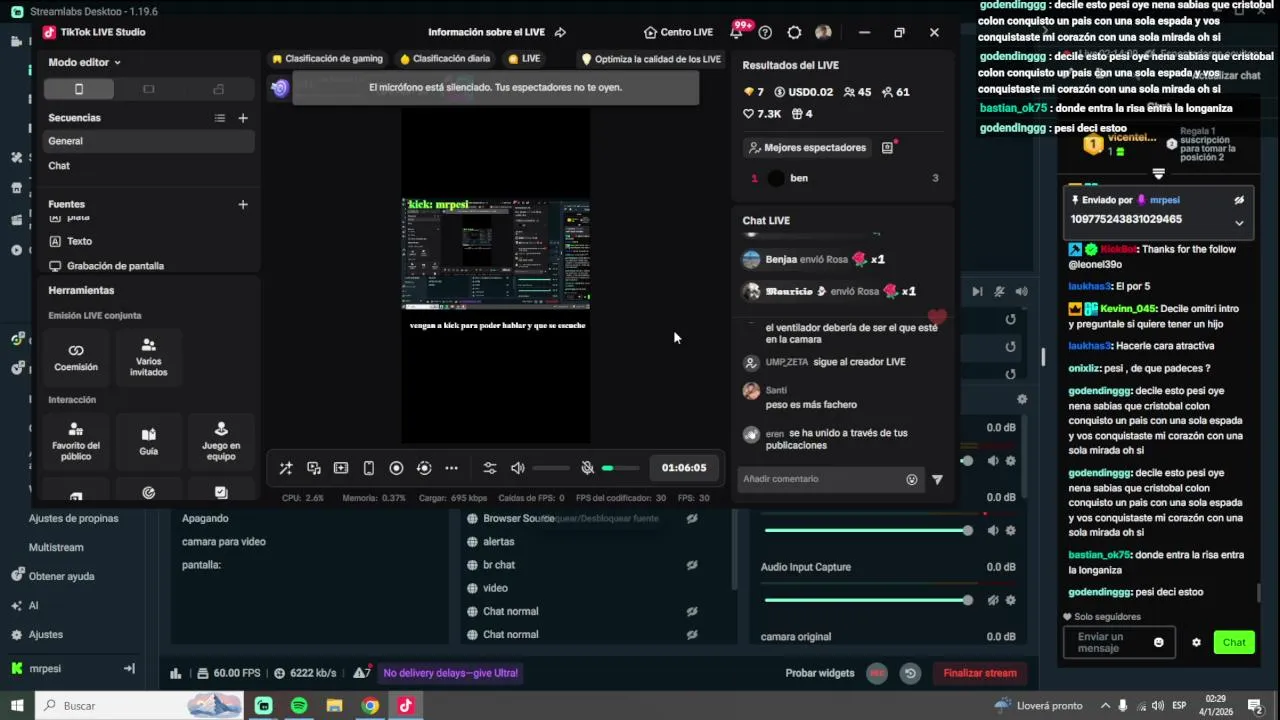Open the help question mark icon
The image size is (1280, 720).
pos(765,32)
